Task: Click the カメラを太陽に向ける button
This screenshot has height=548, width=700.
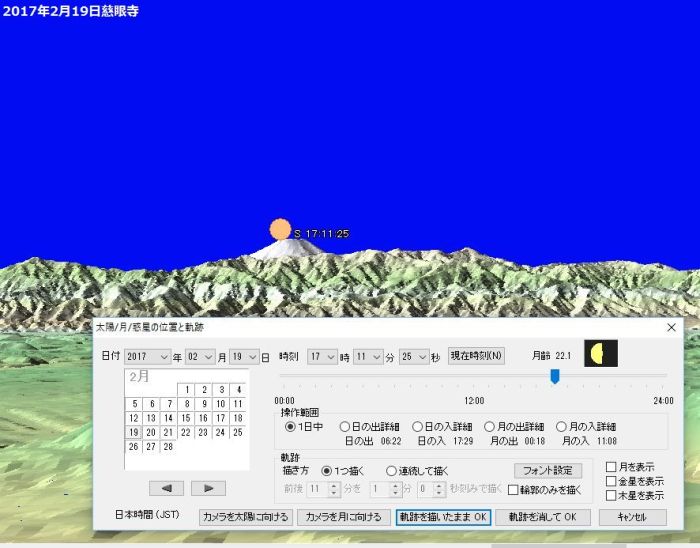Action: pos(245,517)
